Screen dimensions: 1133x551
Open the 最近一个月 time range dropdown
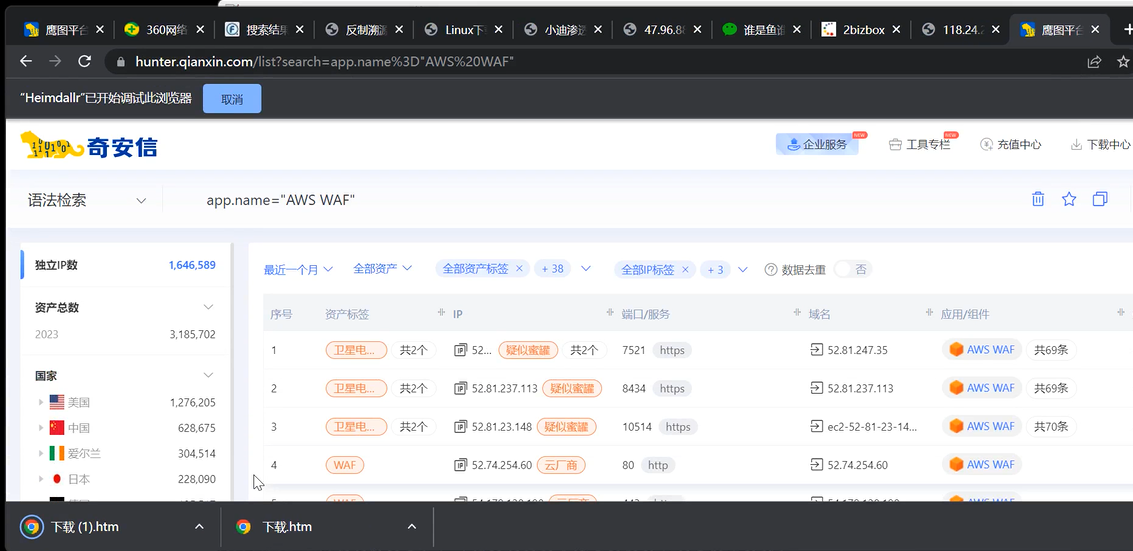298,269
